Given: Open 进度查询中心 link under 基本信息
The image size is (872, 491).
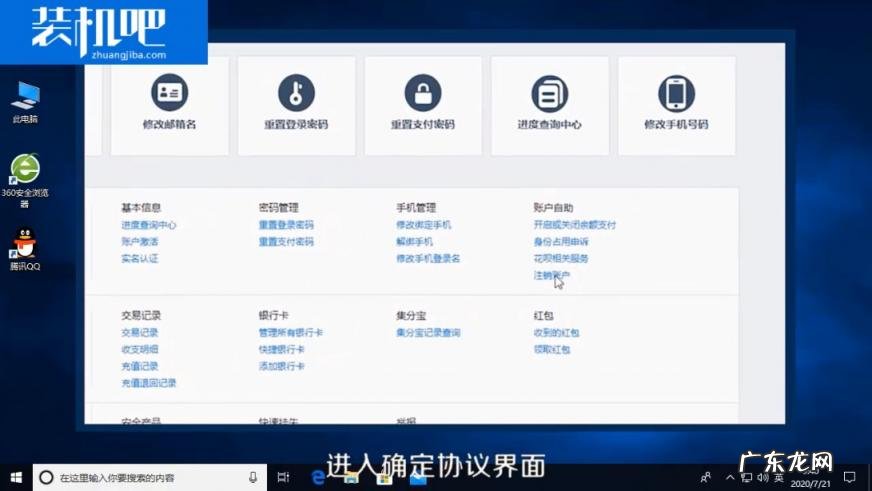Looking at the screenshot, I should [148, 225].
